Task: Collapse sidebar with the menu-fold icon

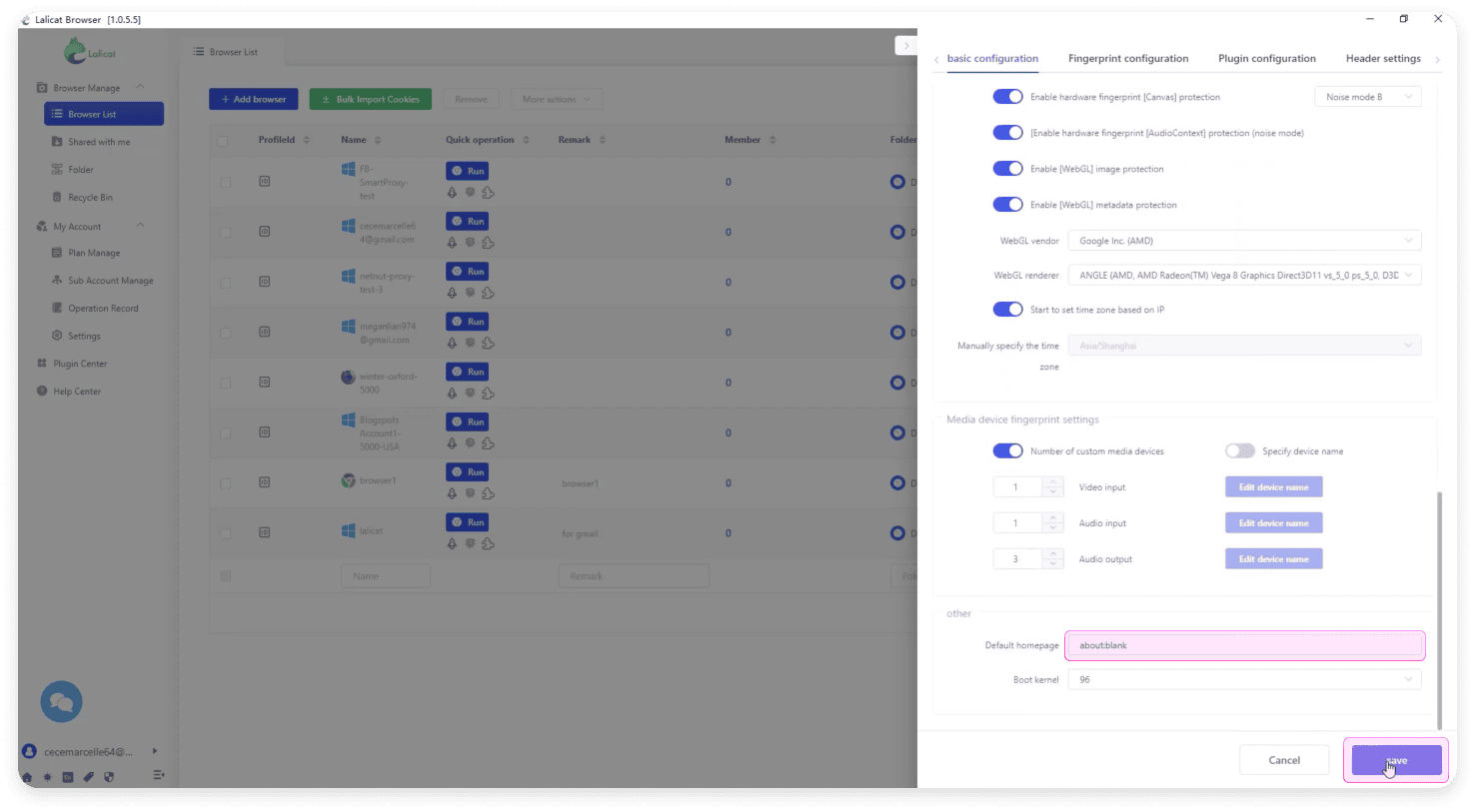Action: 158,775
